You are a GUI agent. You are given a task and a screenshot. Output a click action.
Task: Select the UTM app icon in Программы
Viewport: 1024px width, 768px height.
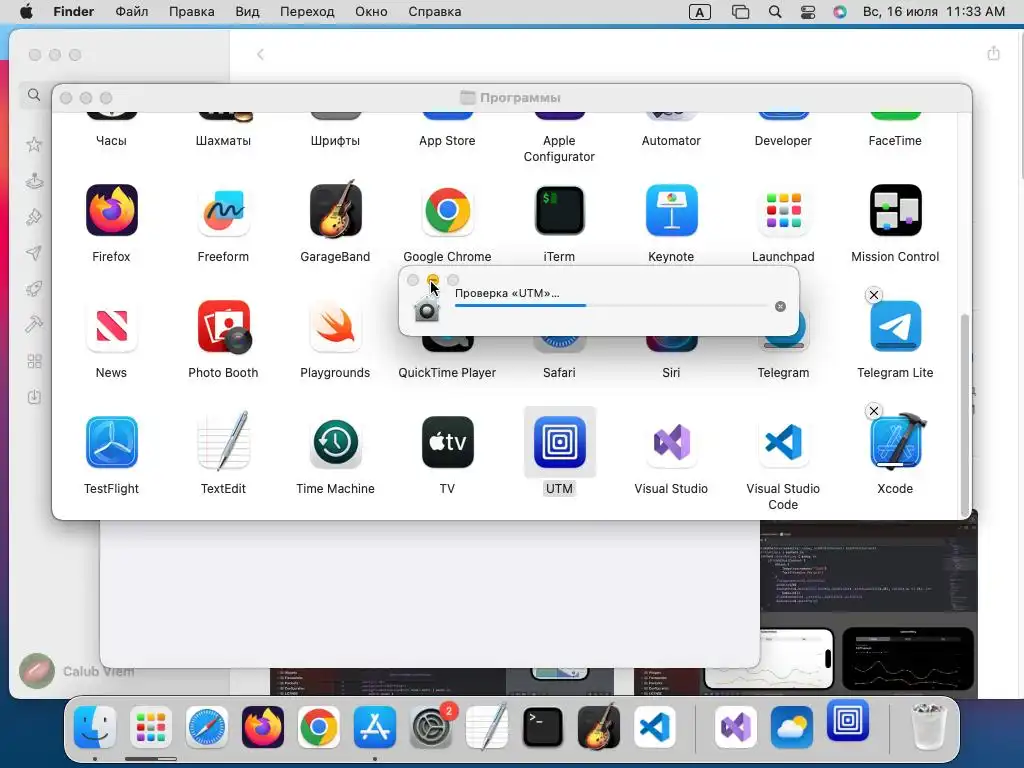pos(560,442)
